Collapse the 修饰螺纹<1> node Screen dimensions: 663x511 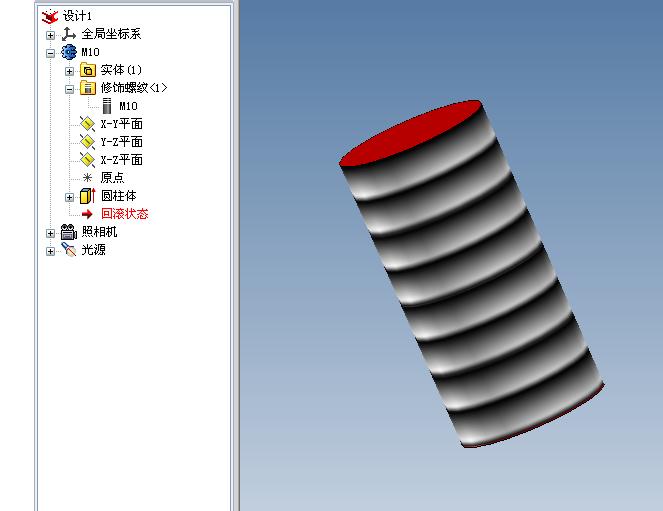click(69, 88)
